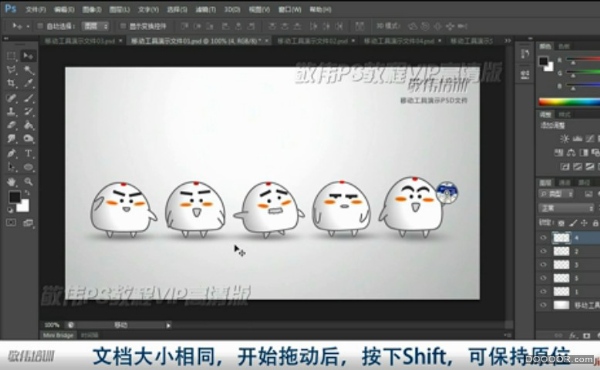
Task: Select the Smudge tool
Action: [x=11, y=139]
